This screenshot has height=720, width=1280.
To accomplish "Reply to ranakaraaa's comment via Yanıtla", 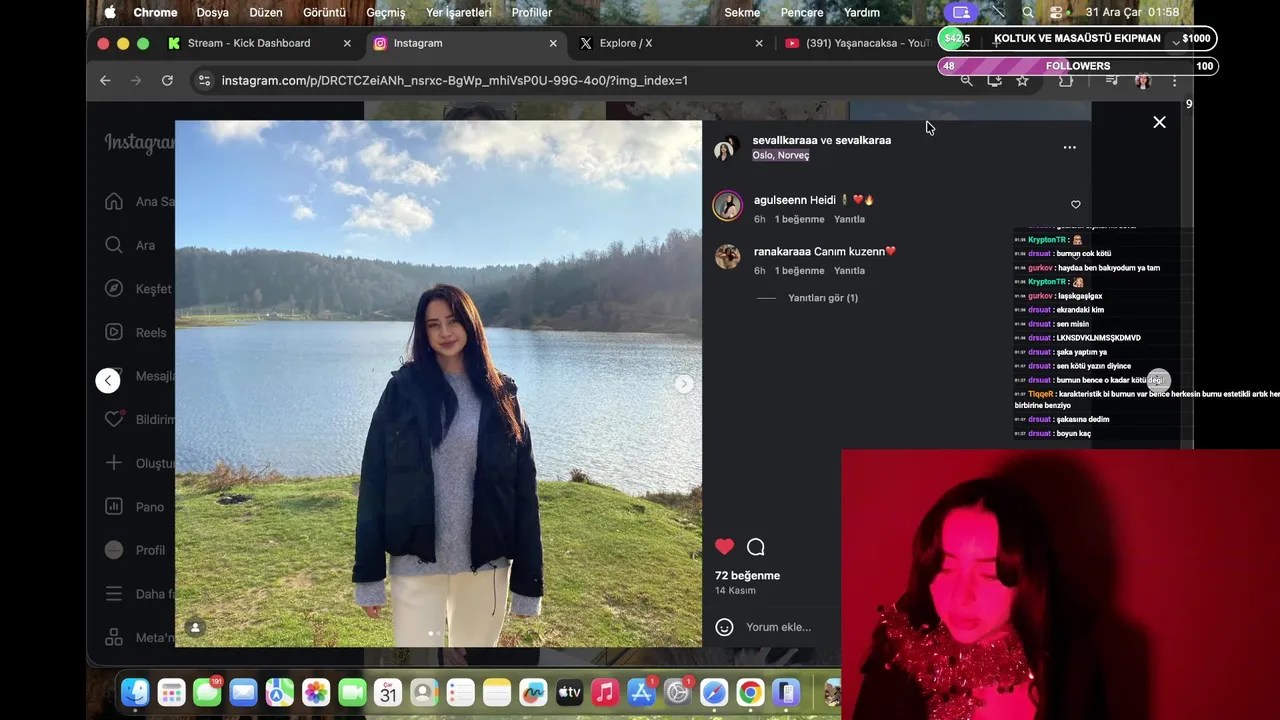I will 849,271.
